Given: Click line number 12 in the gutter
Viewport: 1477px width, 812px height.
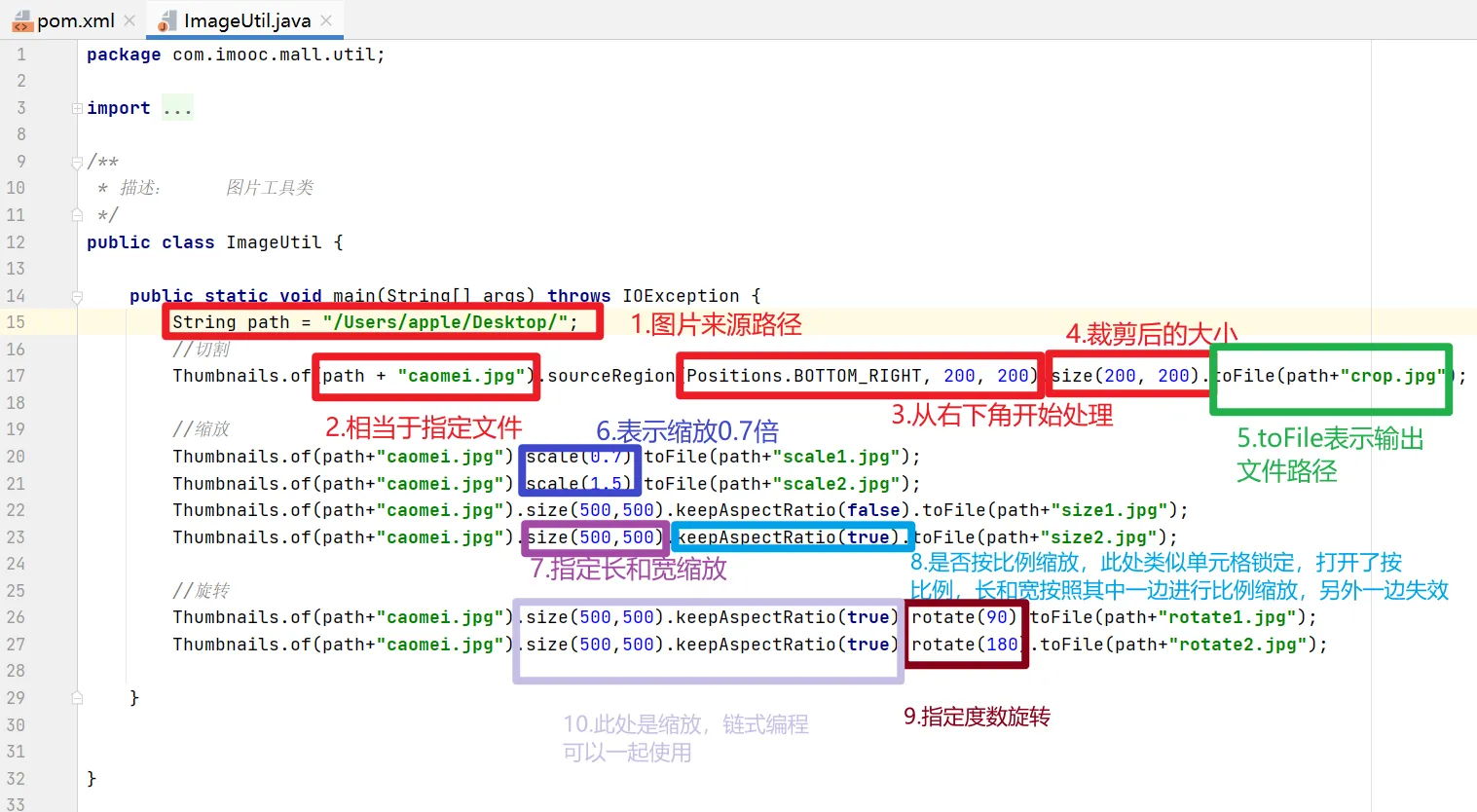Looking at the screenshot, I should 16,242.
